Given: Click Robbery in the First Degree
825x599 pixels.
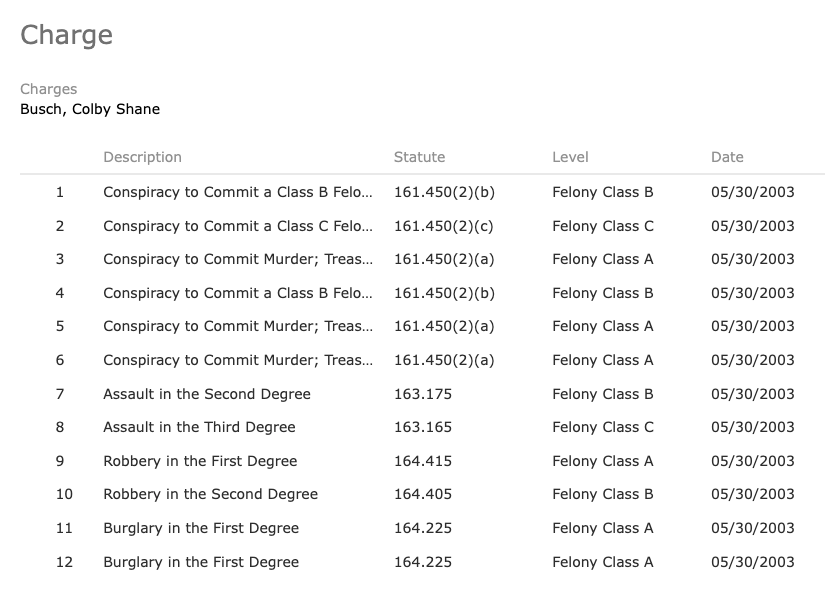Looking at the screenshot, I should pyautogui.click(x=200, y=461).
